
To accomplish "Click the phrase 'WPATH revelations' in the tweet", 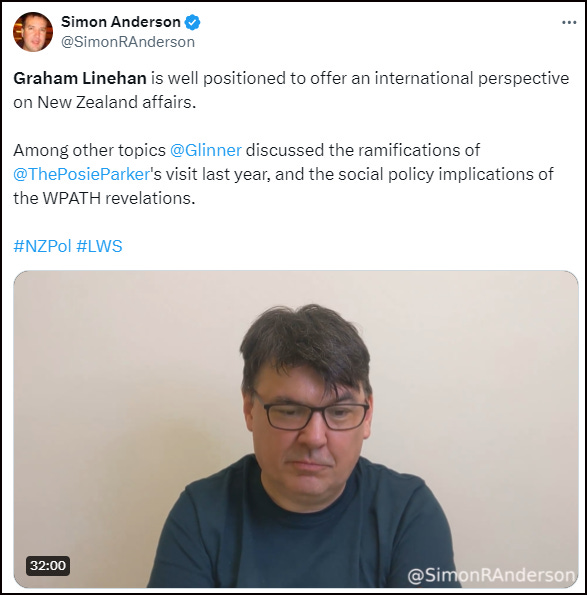I will point(119,198).
